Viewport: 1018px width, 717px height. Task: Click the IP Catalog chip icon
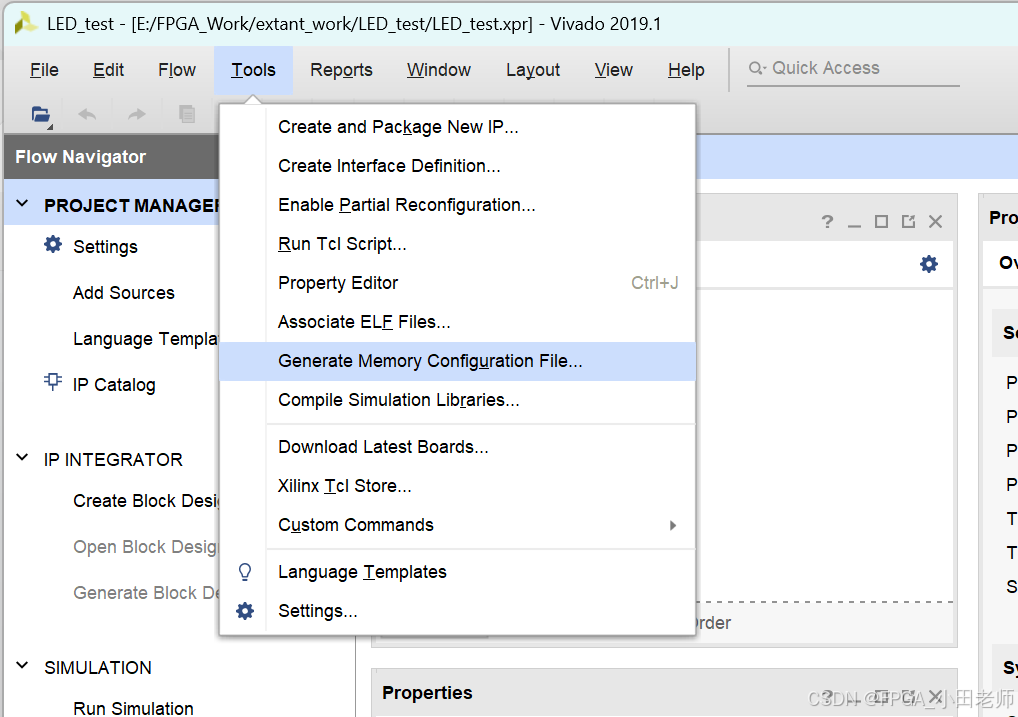53,381
